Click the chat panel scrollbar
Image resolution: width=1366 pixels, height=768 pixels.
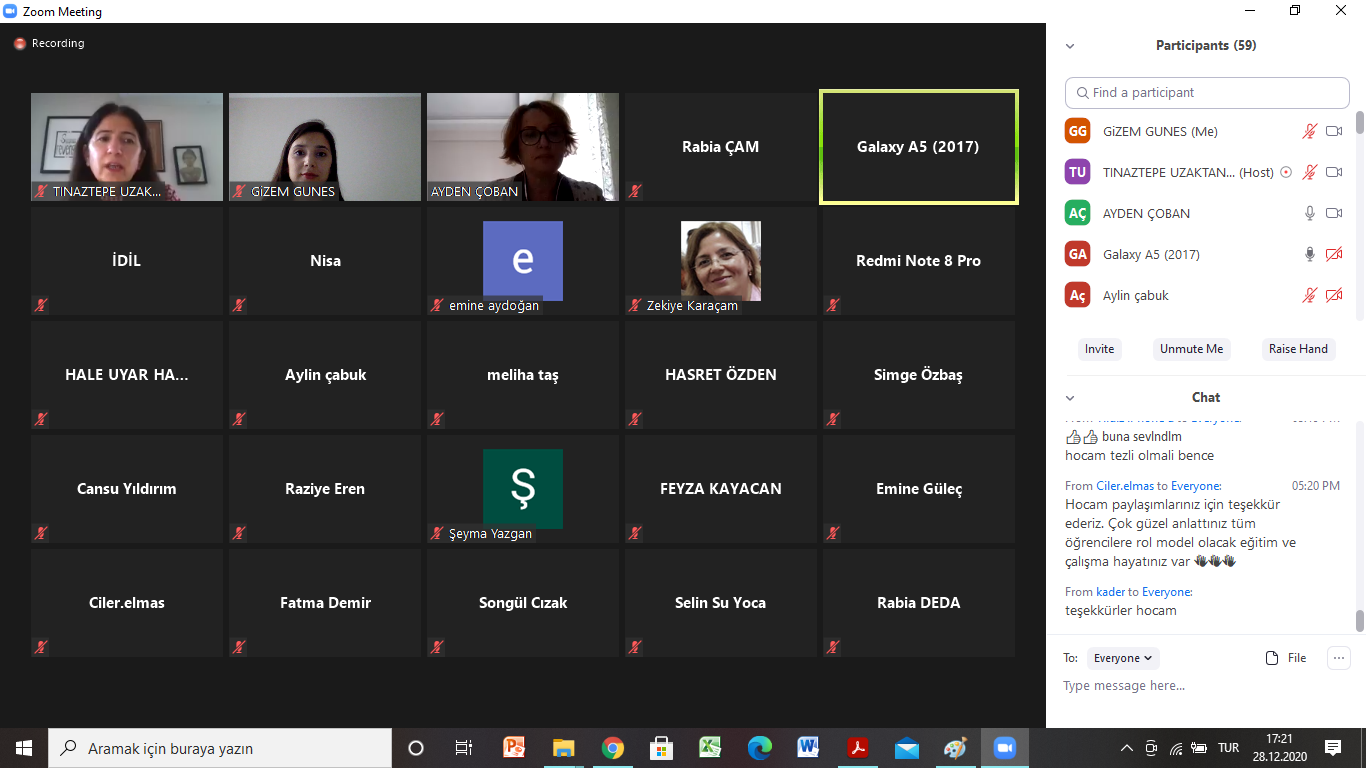click(1359, 620)
